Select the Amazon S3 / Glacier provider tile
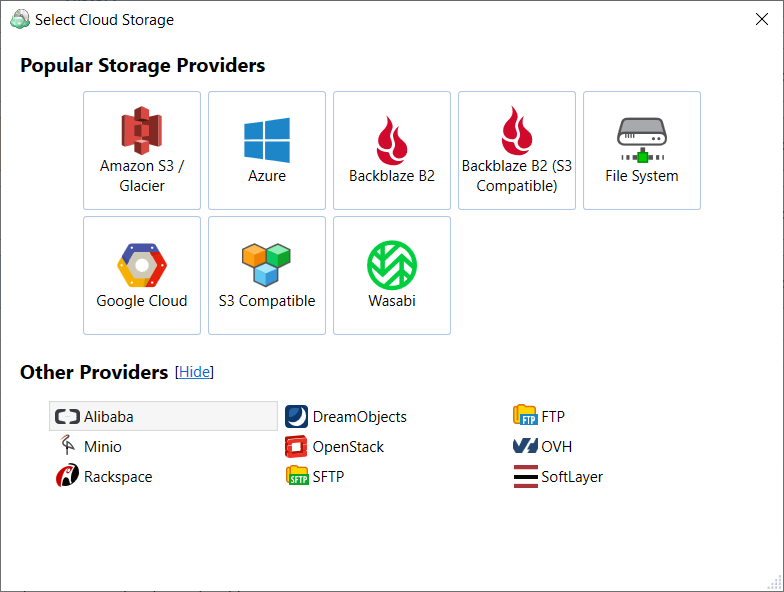The height and width of the screenshot is (592, 784). [x=142, y=150]
